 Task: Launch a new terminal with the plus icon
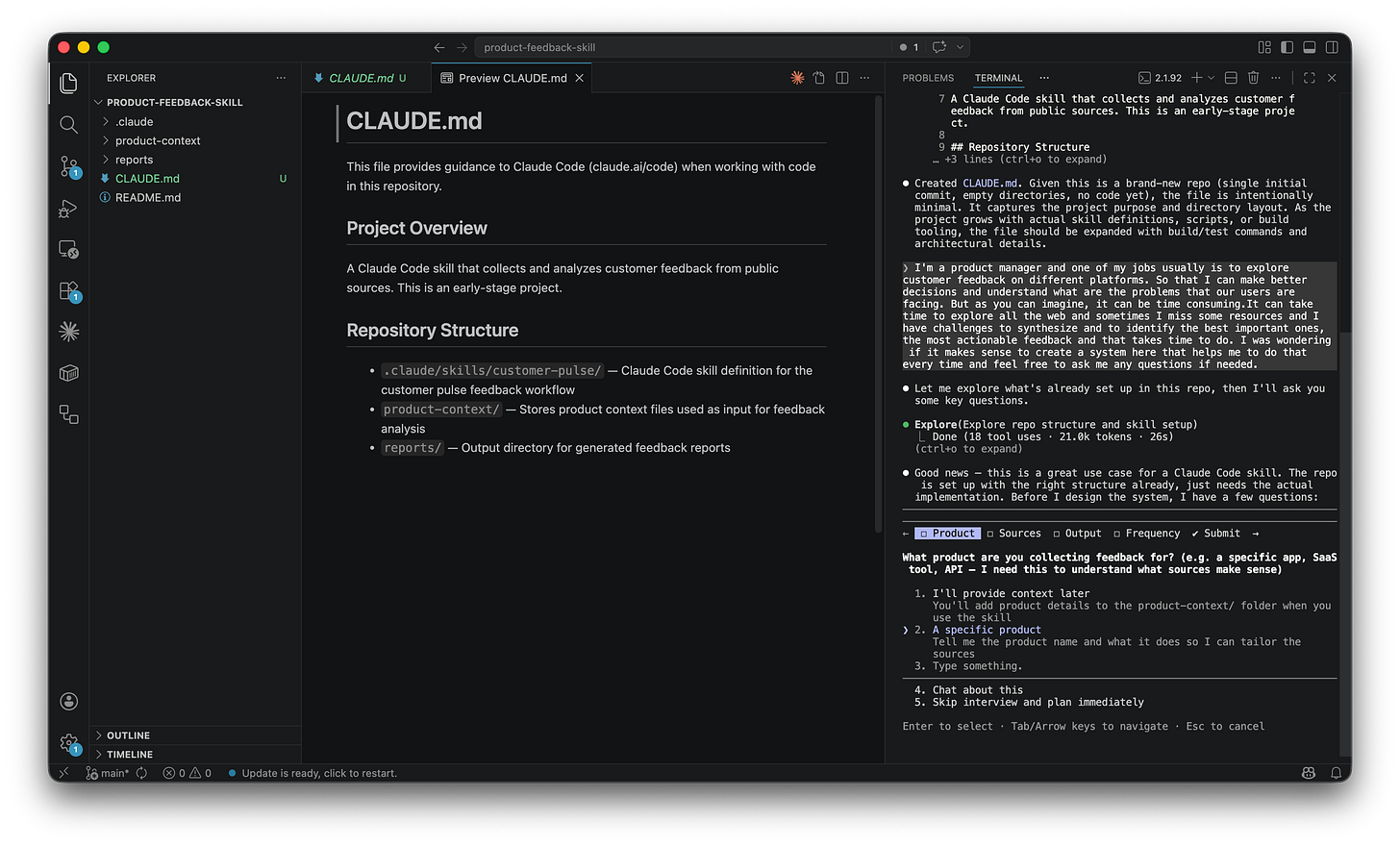tap(1197, 77)
